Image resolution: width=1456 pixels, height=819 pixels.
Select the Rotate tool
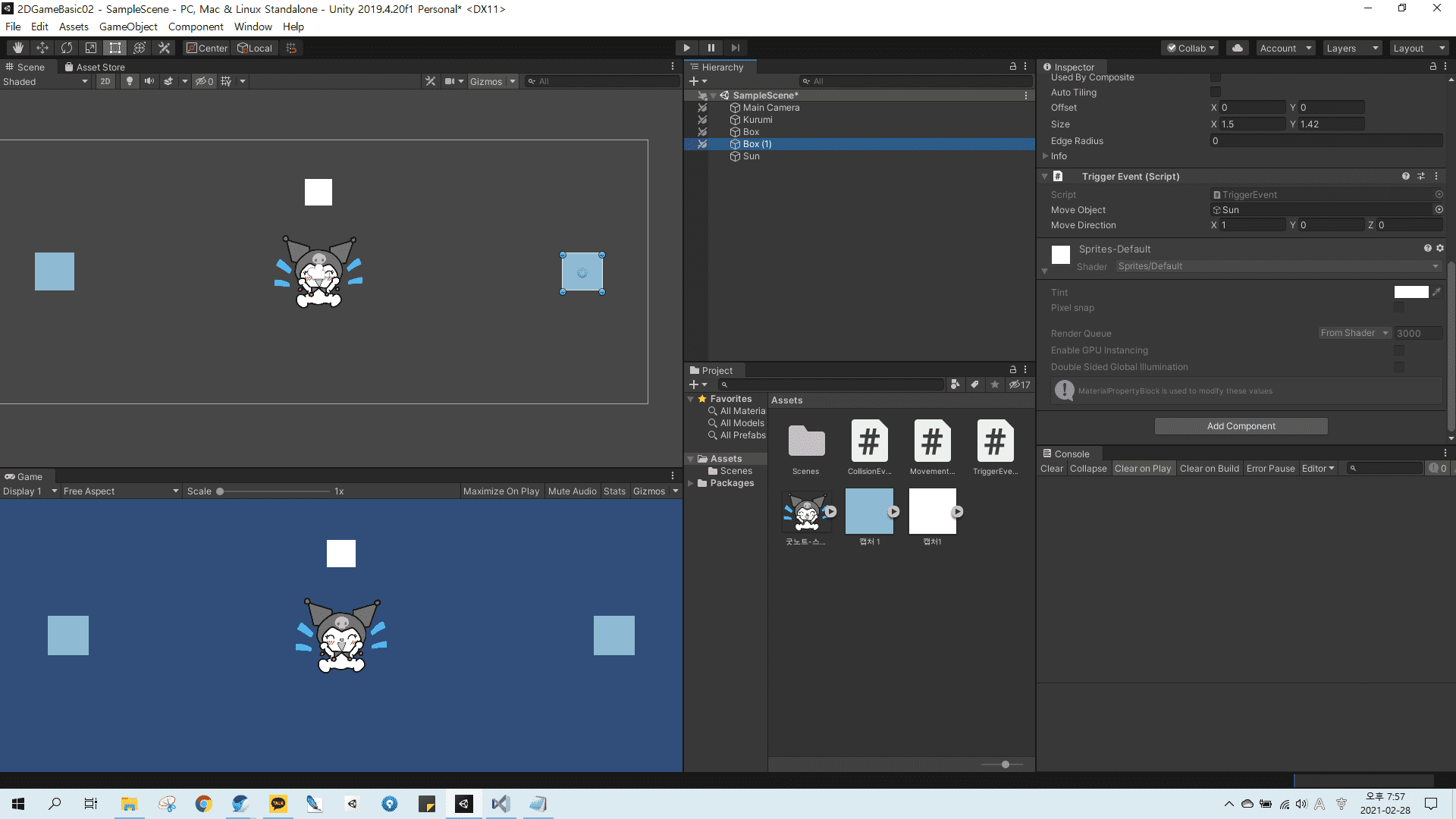[x=67, y=48]
